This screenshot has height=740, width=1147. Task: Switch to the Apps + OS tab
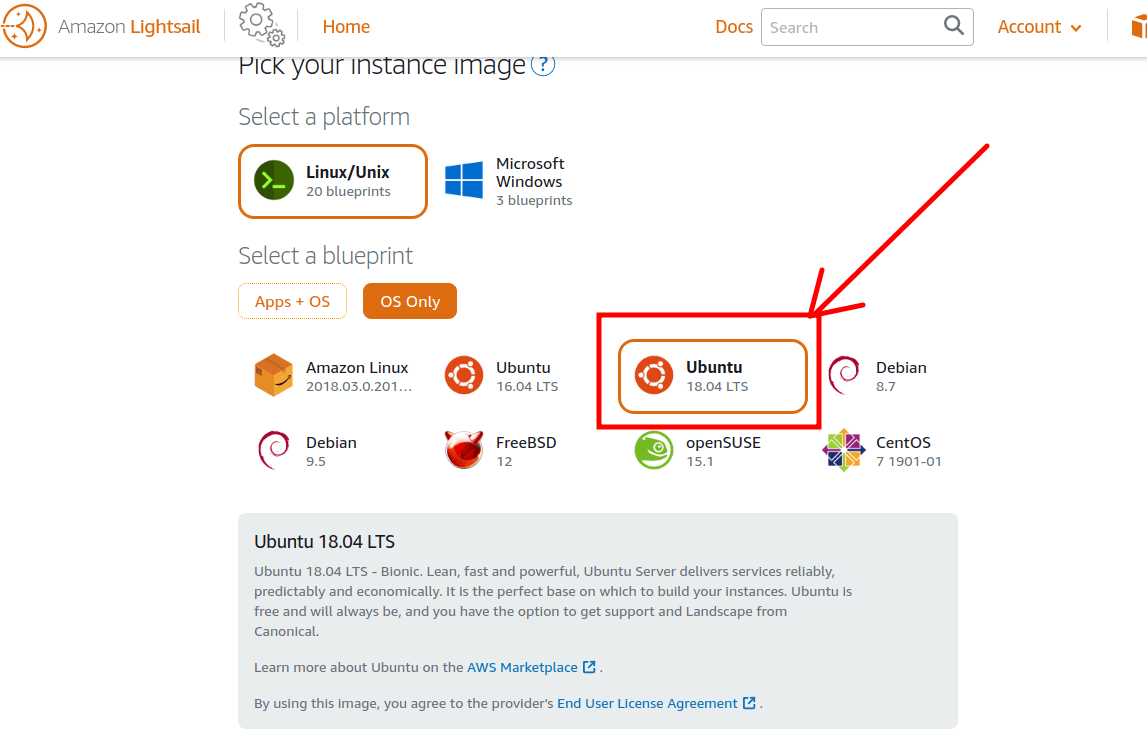(x=293, y=301)
